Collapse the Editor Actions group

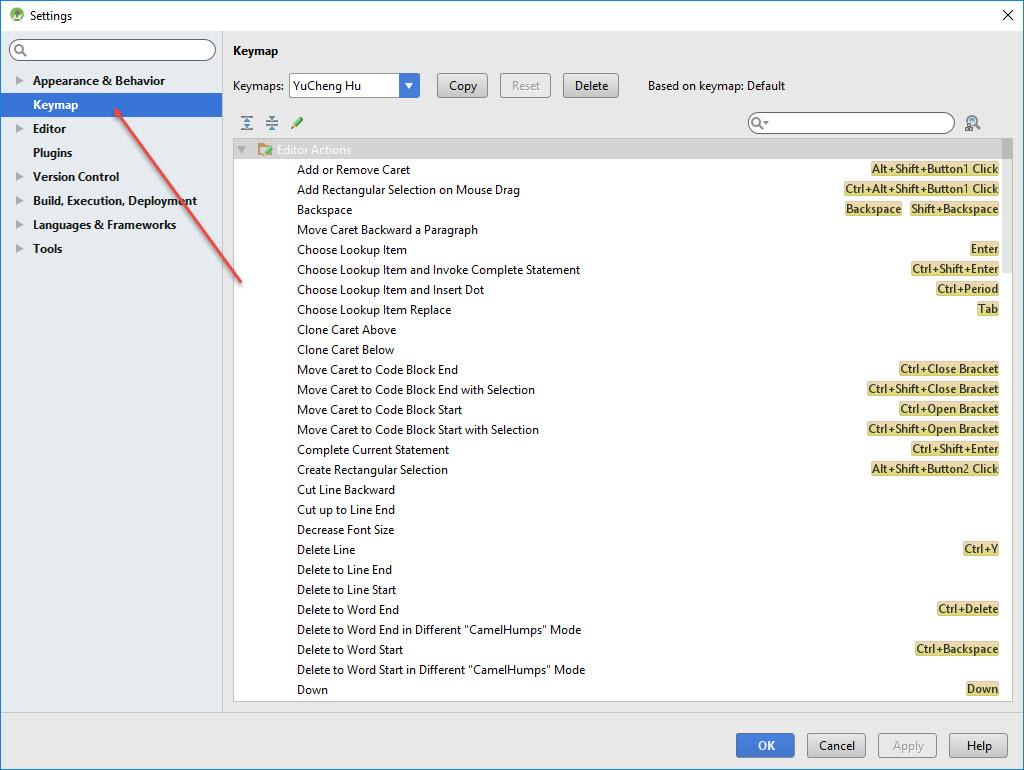241,150
